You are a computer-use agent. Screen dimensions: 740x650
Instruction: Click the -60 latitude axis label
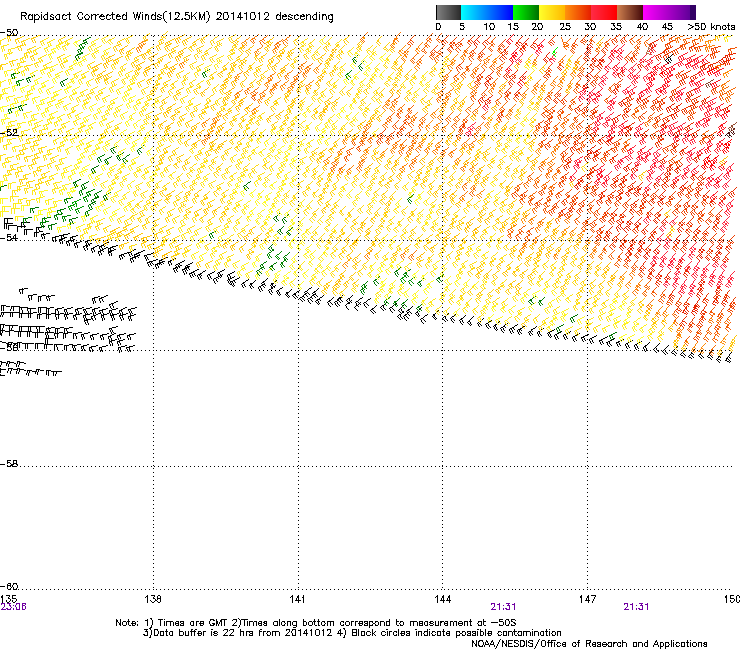click(x=9, y=587)
